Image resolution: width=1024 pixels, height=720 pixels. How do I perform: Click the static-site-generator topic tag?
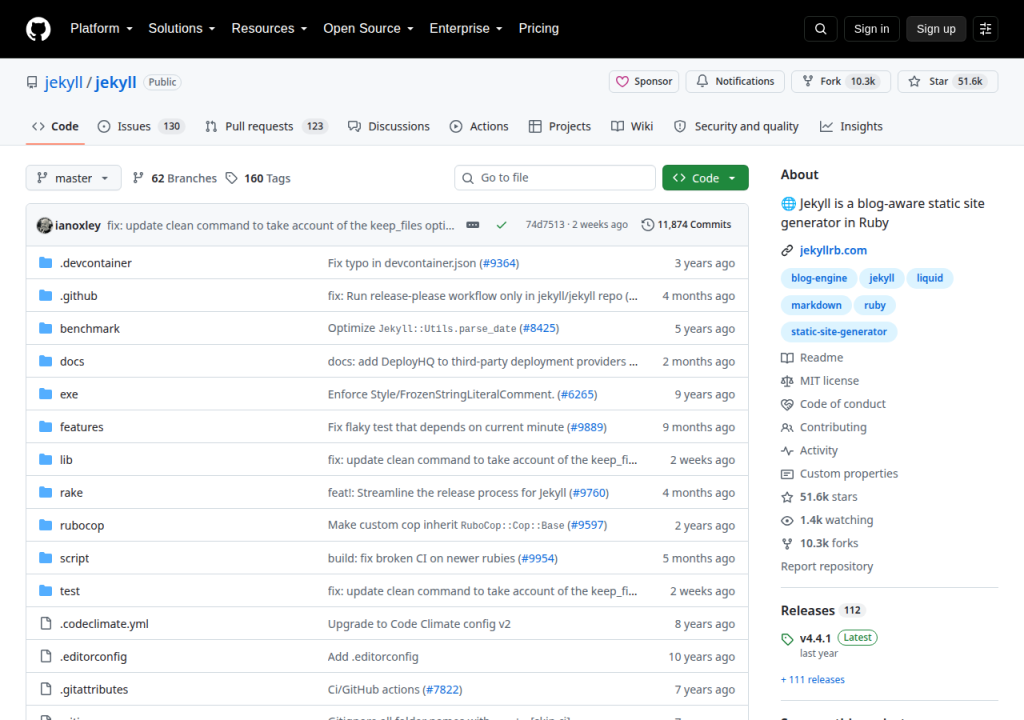click(x=839, y=332)
